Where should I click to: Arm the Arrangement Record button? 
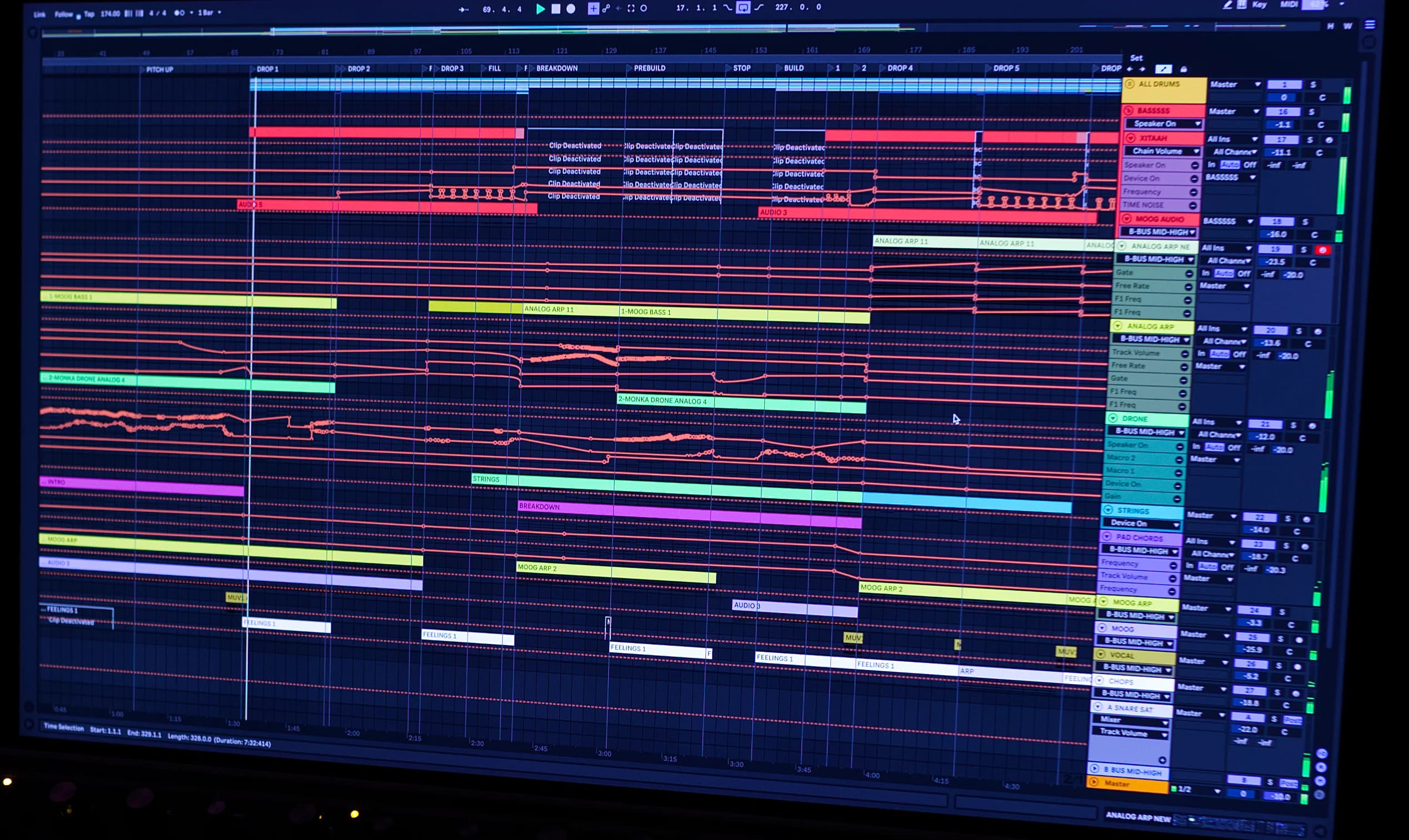pos(571,8)
